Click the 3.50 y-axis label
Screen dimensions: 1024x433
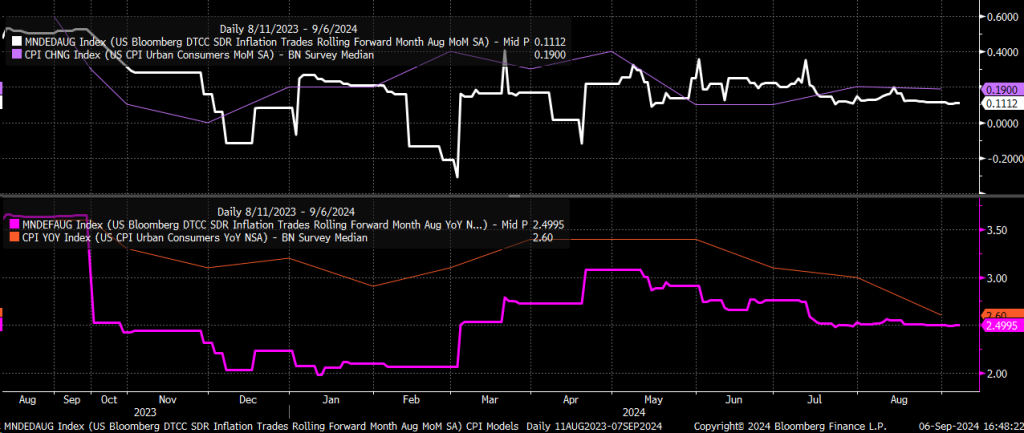click(x=999, y=231)
